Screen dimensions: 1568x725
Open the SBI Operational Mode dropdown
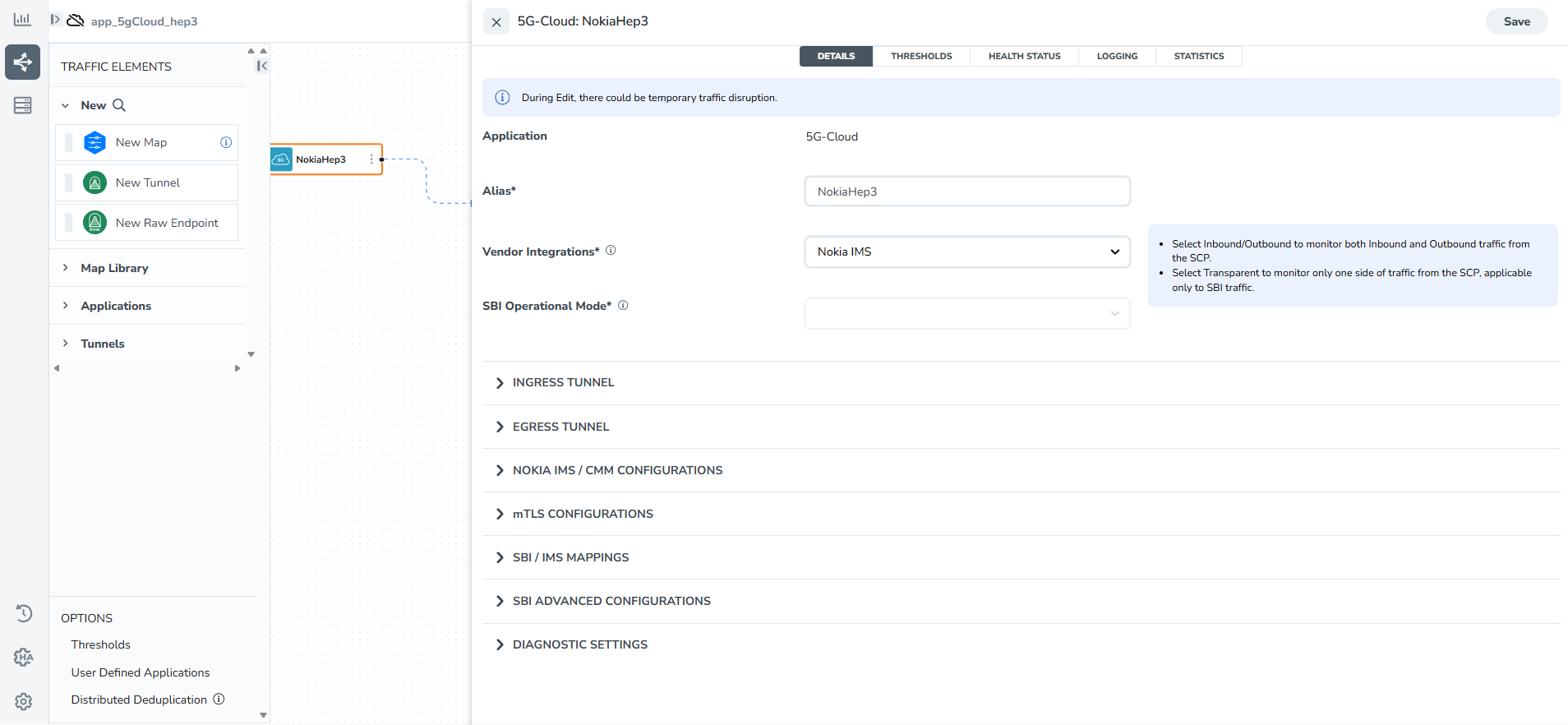[x=966, y=313]
